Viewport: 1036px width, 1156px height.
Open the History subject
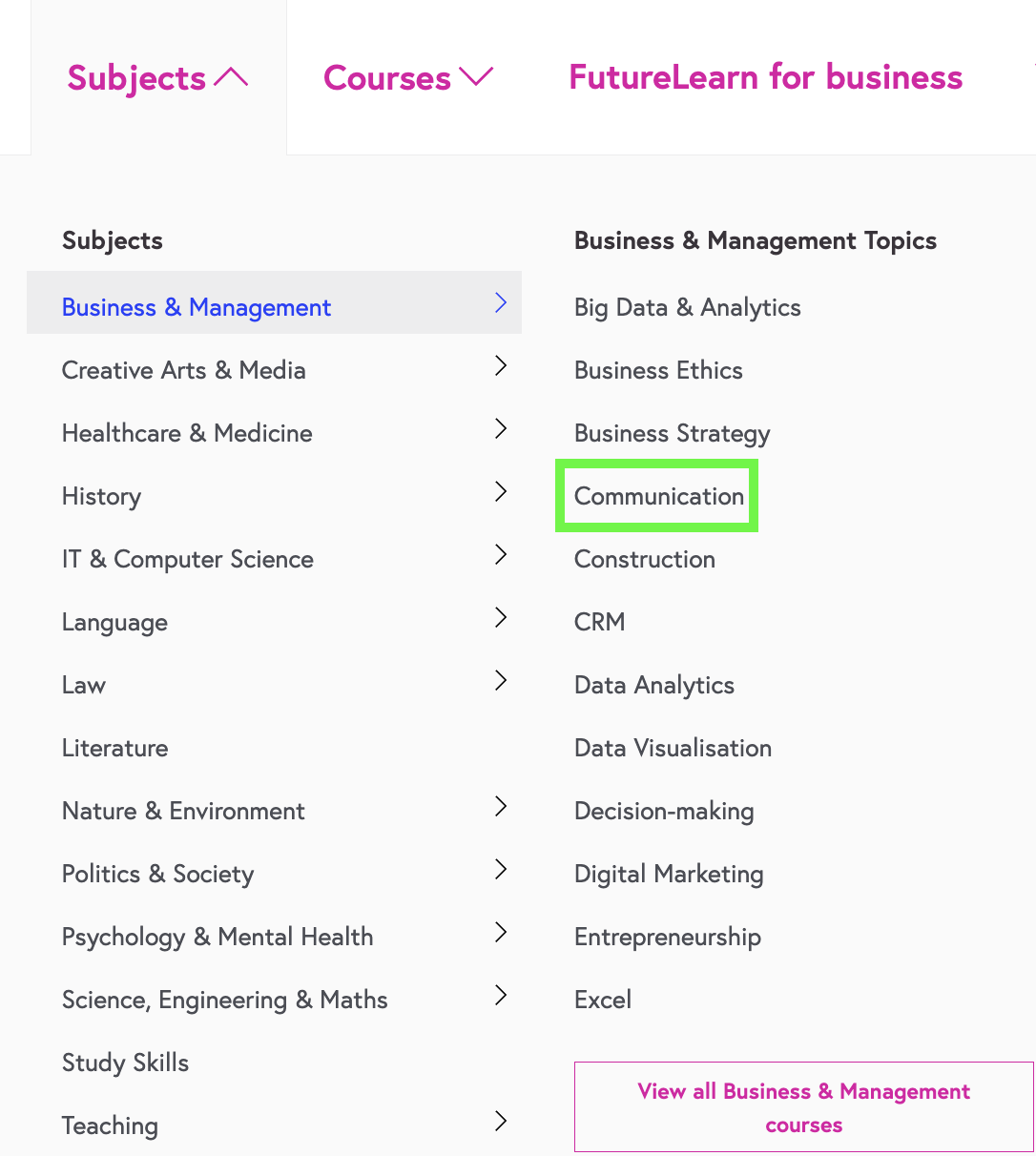101,496
